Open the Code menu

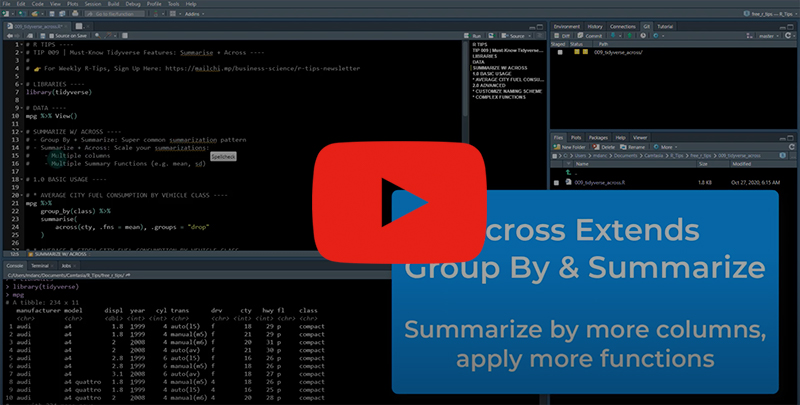38,4
